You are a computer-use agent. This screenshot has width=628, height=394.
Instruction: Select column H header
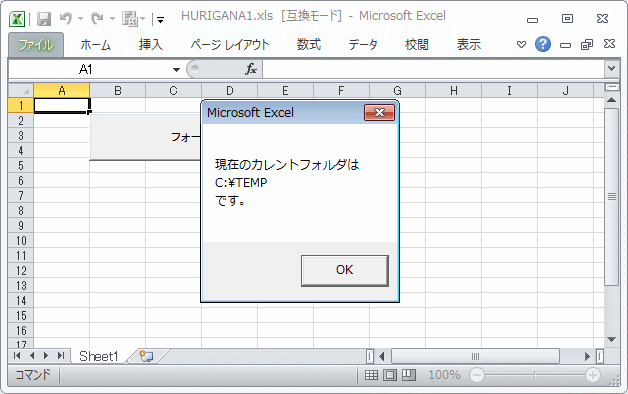pyautogui.click(x=453, y=91)
